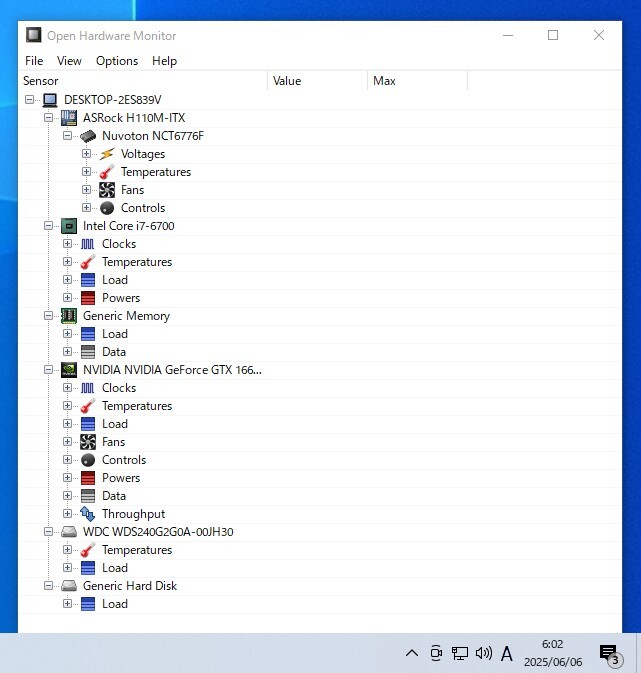
Task: Expand Temperatures under Intel Core i7-6700
Action: tap(67, 262)
